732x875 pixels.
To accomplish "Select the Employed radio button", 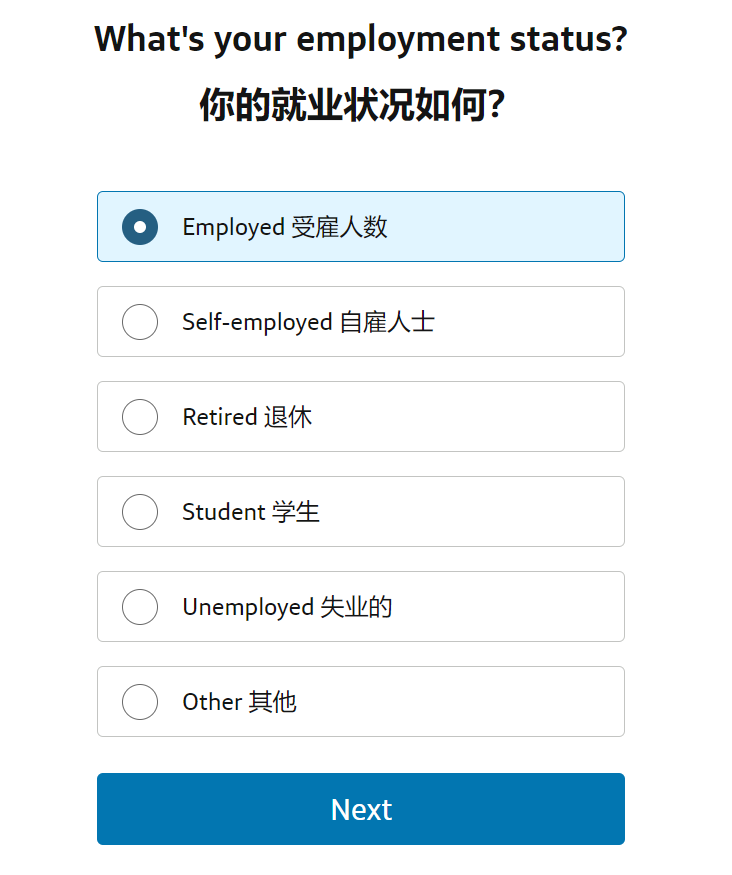I will [140, 227].
